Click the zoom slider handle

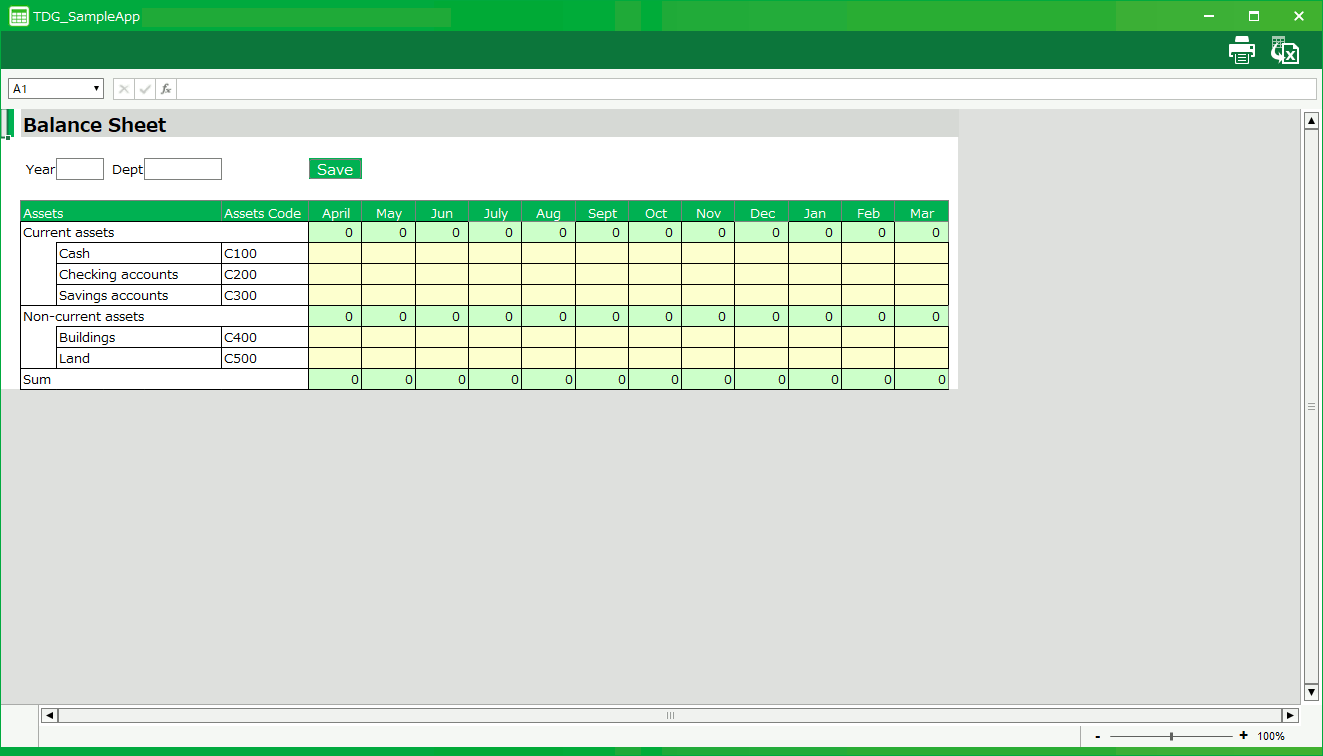click(1171, 736)
